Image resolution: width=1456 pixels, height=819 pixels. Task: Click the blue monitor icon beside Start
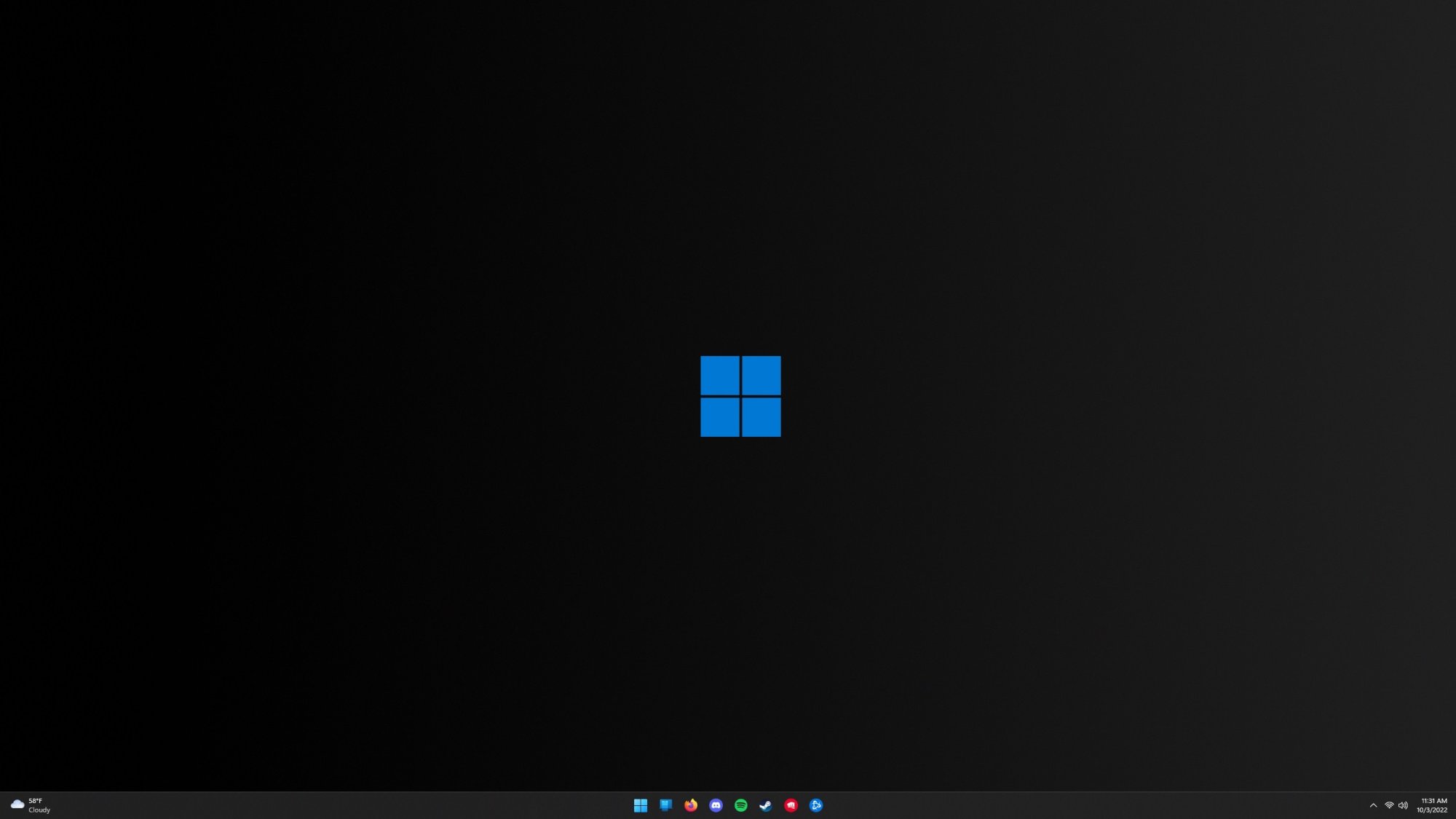[x=665, y=804]
